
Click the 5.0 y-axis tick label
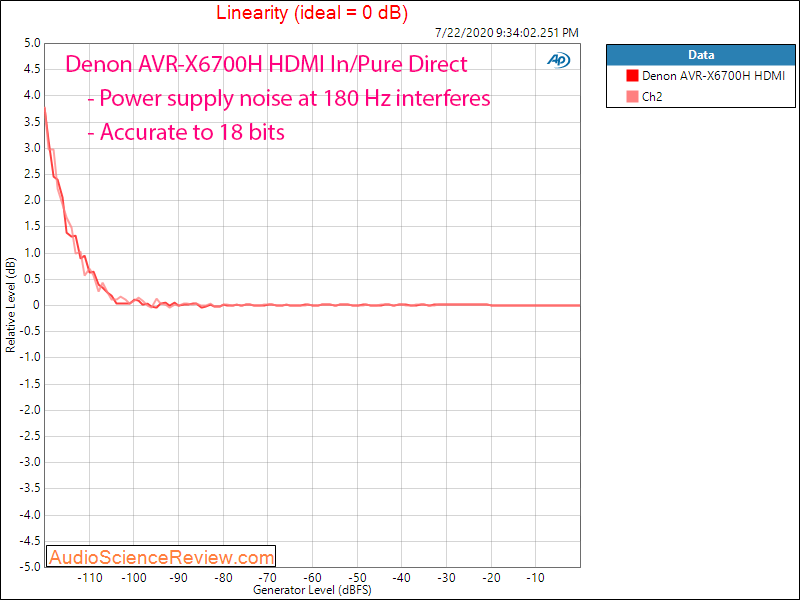(32, 43)
